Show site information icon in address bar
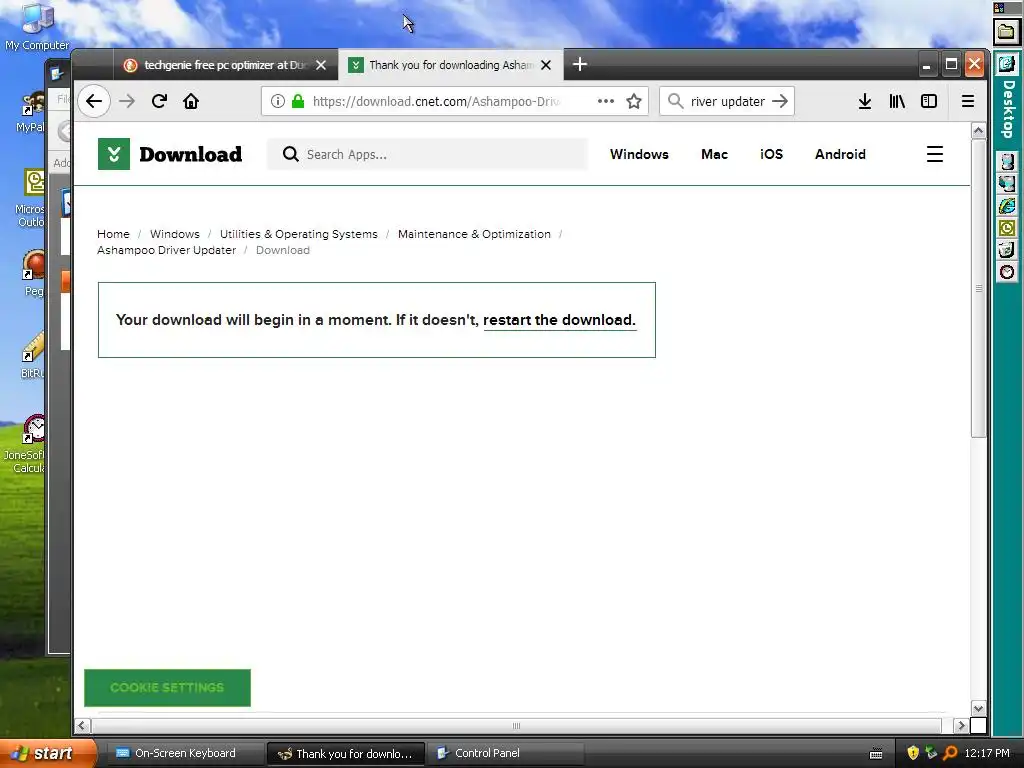 [x=278, y=101]
